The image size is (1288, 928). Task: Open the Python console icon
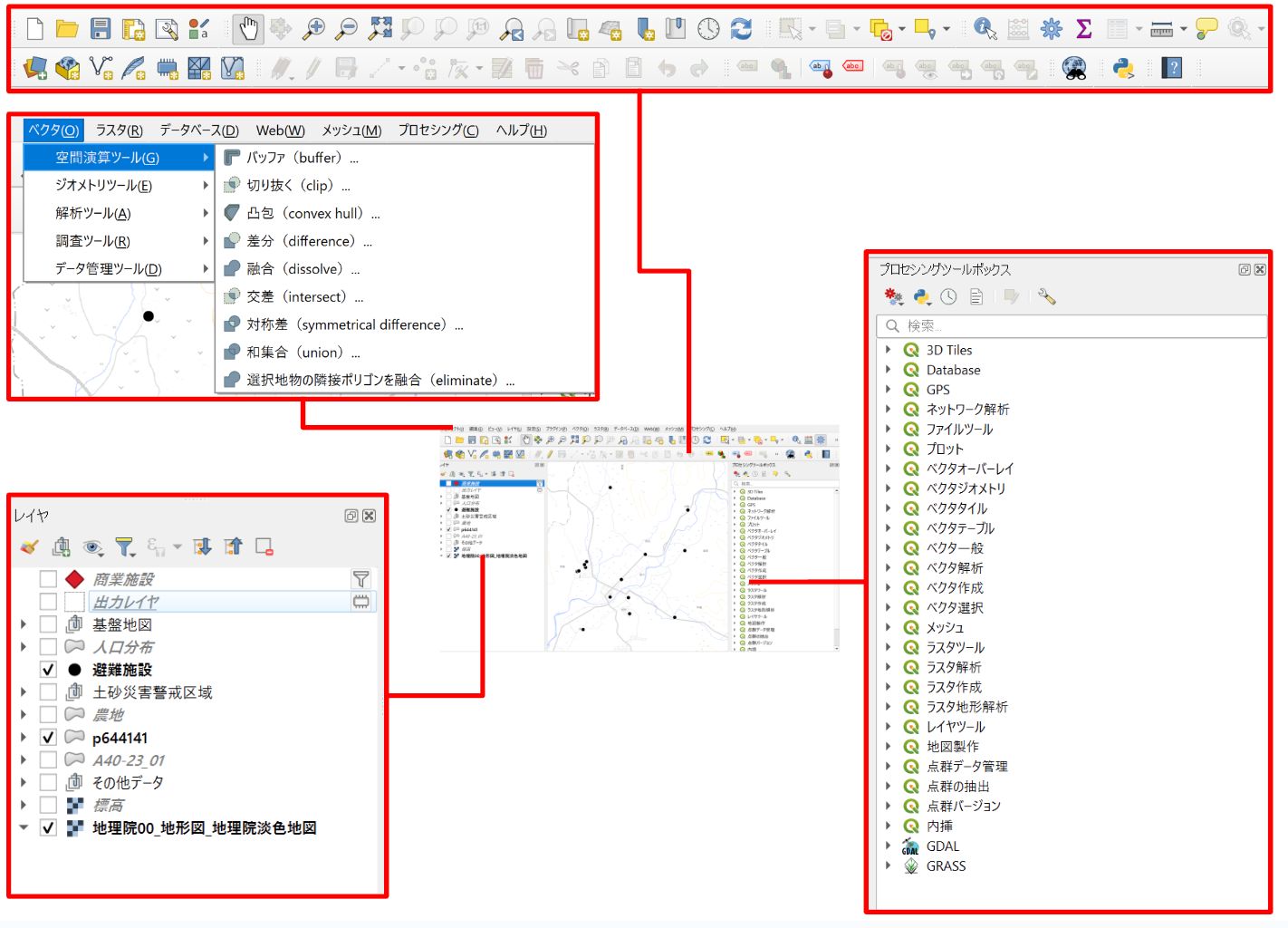pyautogui.click(x=1124, y=68)
